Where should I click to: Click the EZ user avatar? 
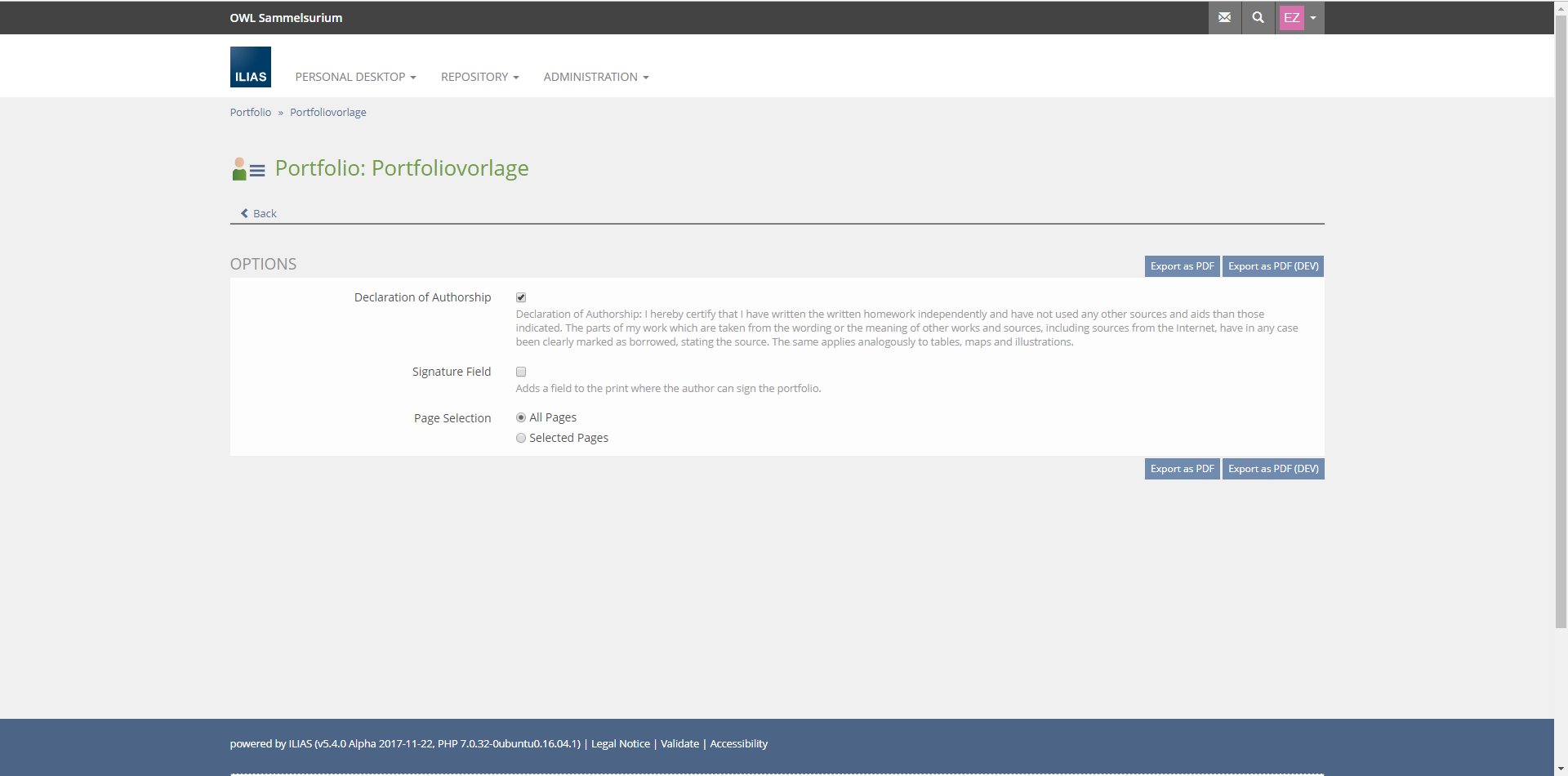[1291, 18]
